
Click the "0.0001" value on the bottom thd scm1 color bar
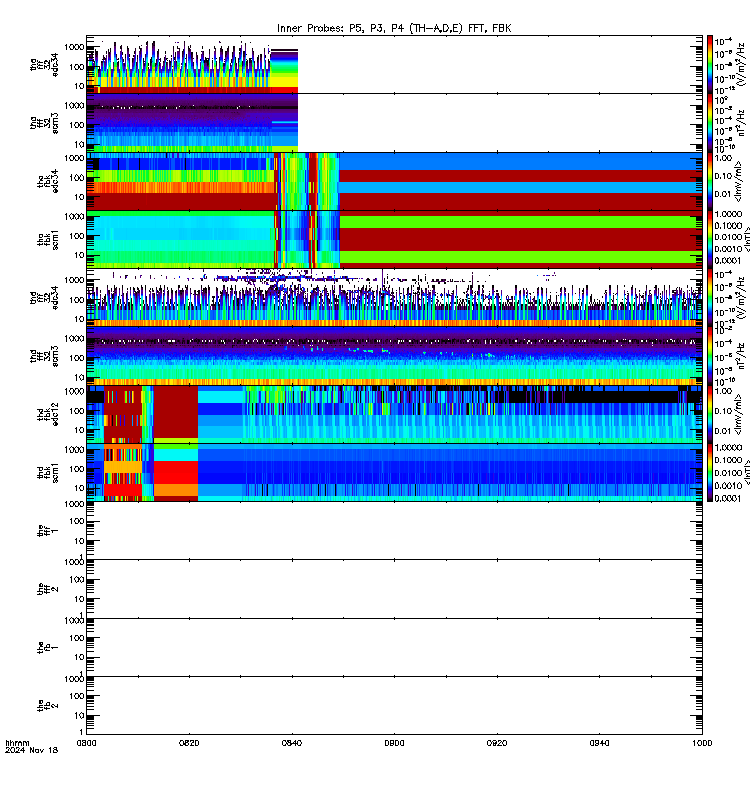tap(728, 498)
